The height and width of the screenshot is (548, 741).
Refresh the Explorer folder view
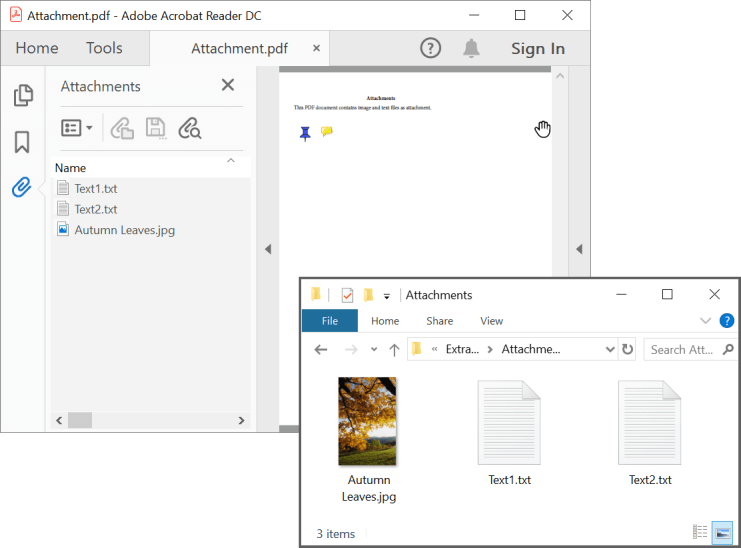pyautogui.click(x=628, y=350)
